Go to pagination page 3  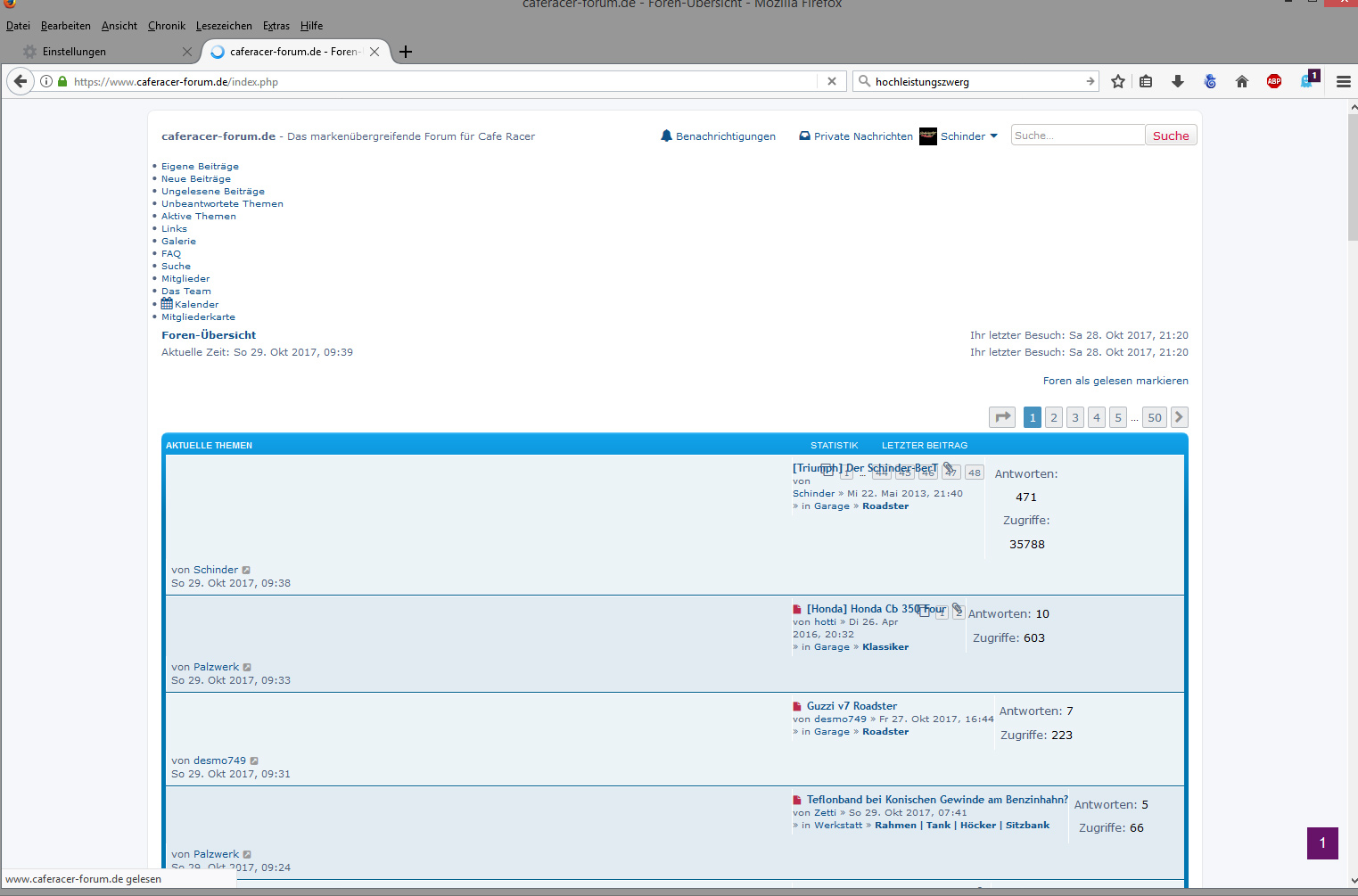pyautogui.click(x=1075, y=417)
